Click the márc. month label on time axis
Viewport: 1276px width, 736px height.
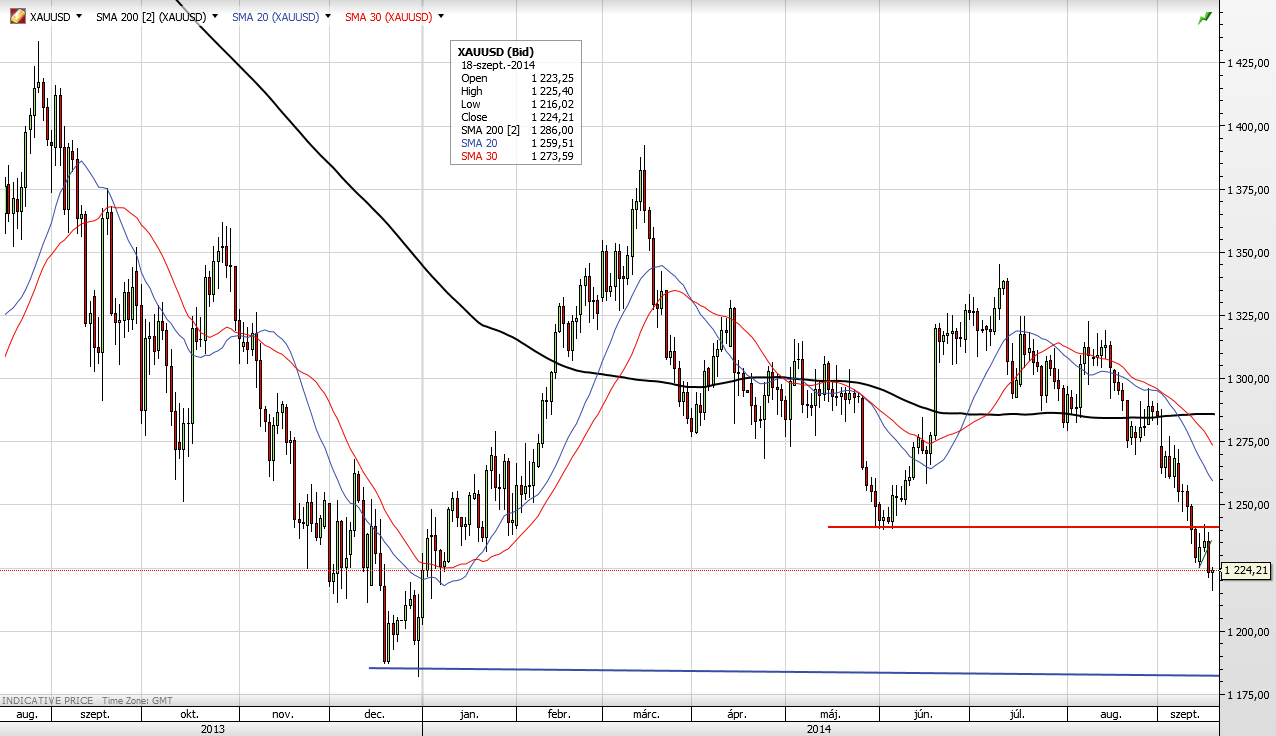pyautogui.click(x=647, y=715)
